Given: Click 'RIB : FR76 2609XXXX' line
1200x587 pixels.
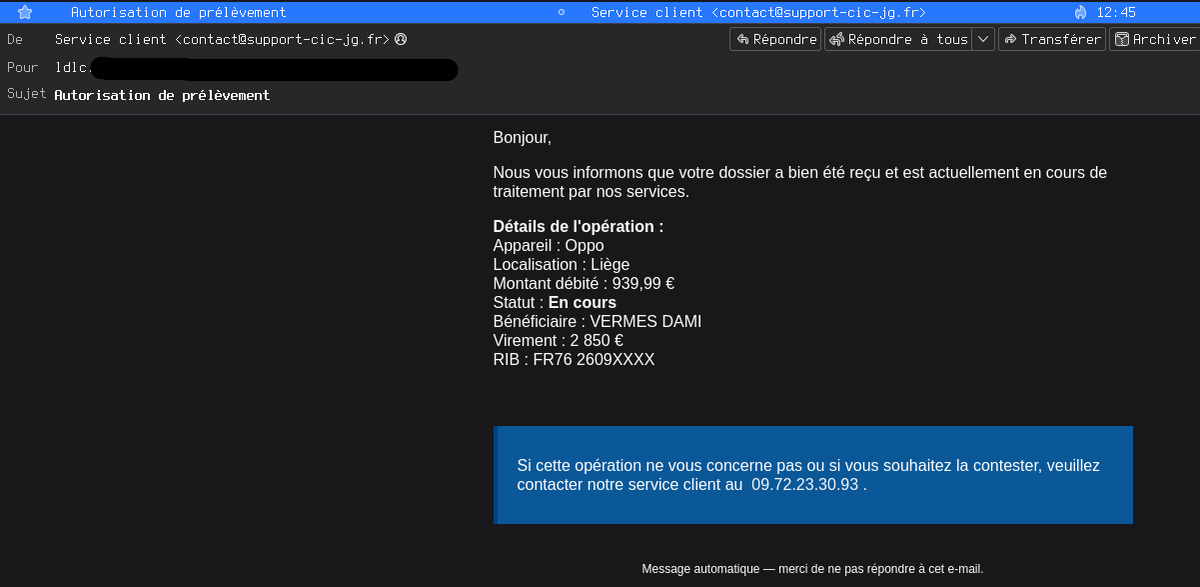Looking at the screenshot, I should click(574, 360).
